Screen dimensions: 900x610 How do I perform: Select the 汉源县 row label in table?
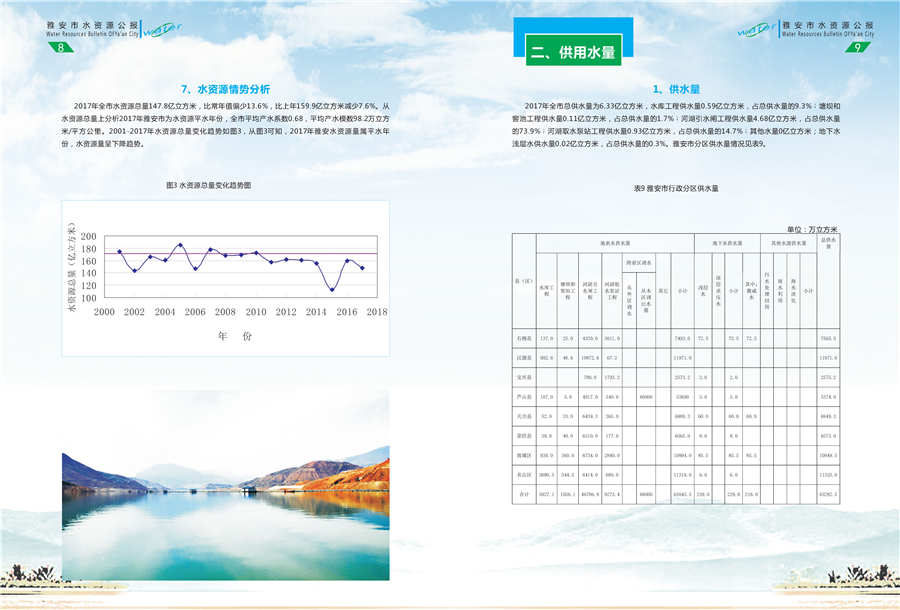pos(524,358)
